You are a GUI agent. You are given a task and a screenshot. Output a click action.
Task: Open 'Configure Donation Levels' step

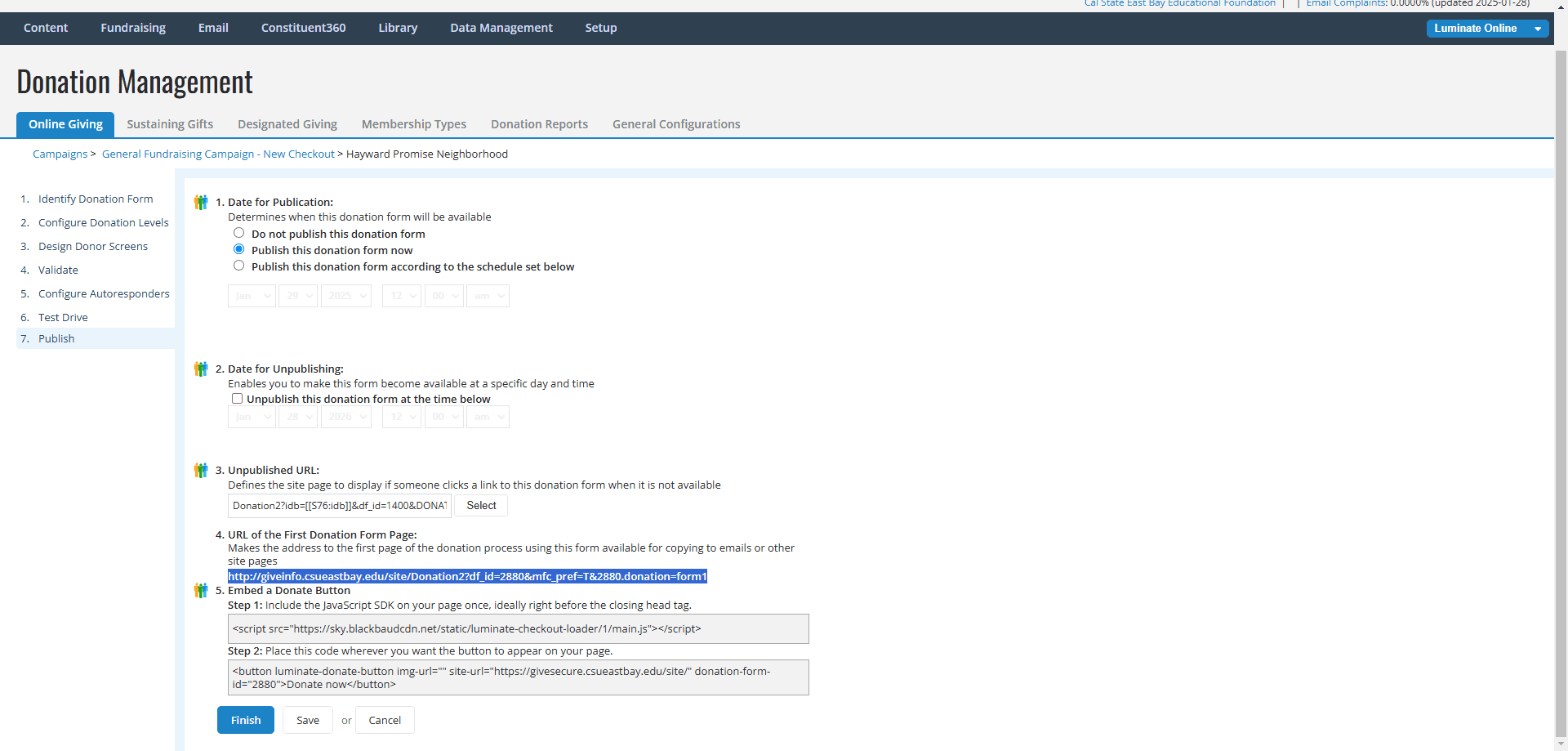[103, 222]
